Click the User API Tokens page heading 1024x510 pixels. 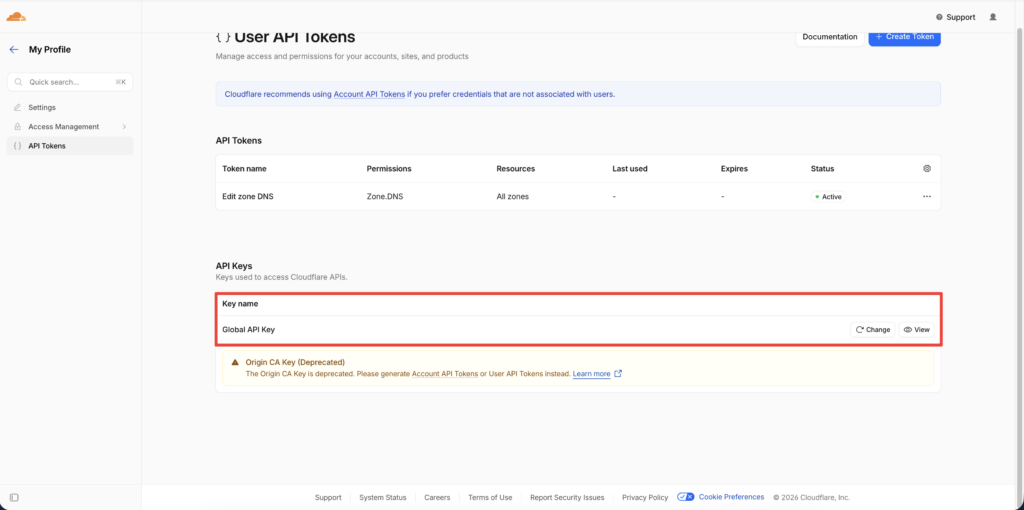pos(295,37)
